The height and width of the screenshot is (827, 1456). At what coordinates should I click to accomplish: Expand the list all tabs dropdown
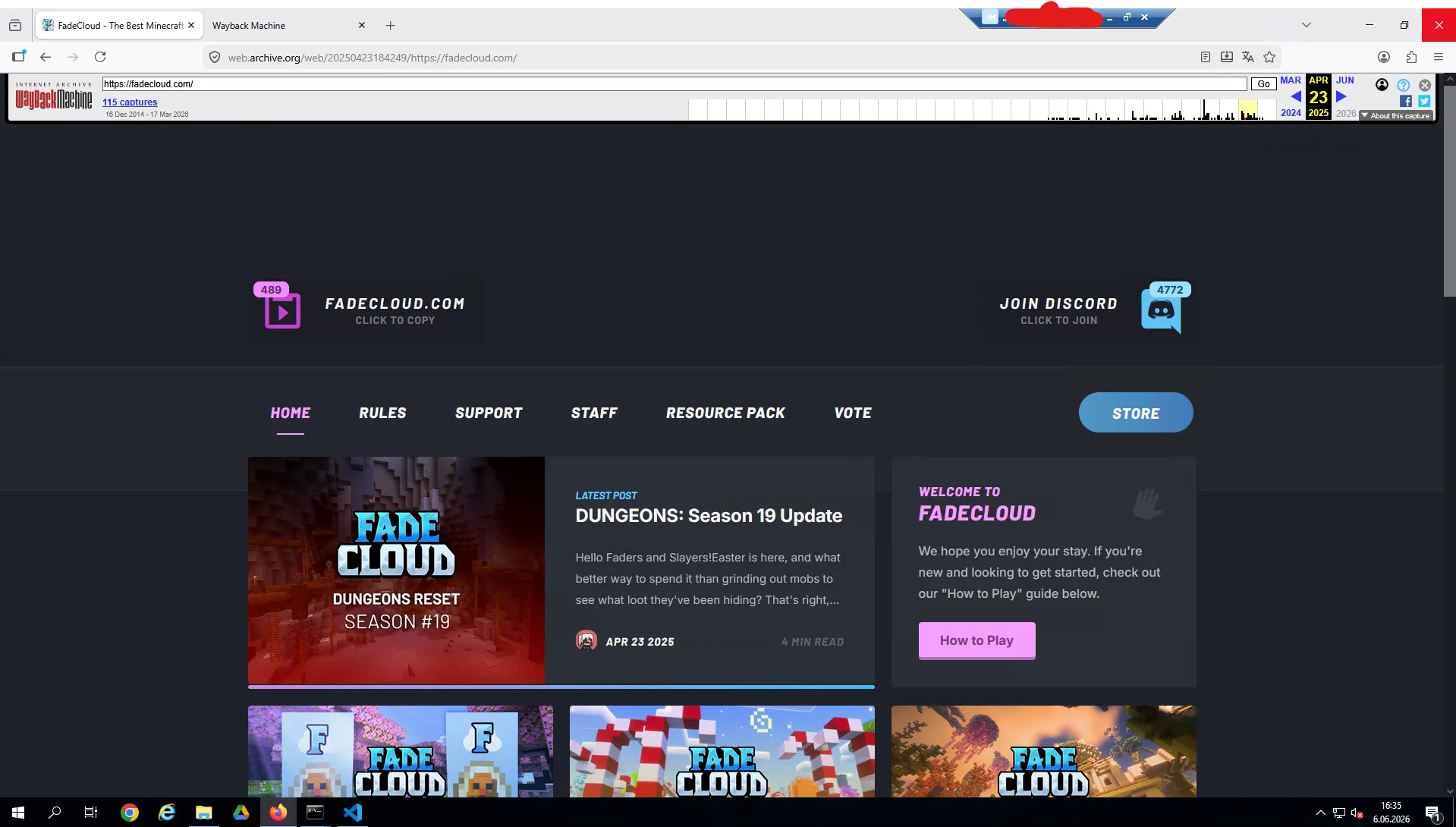point(1307,25)
